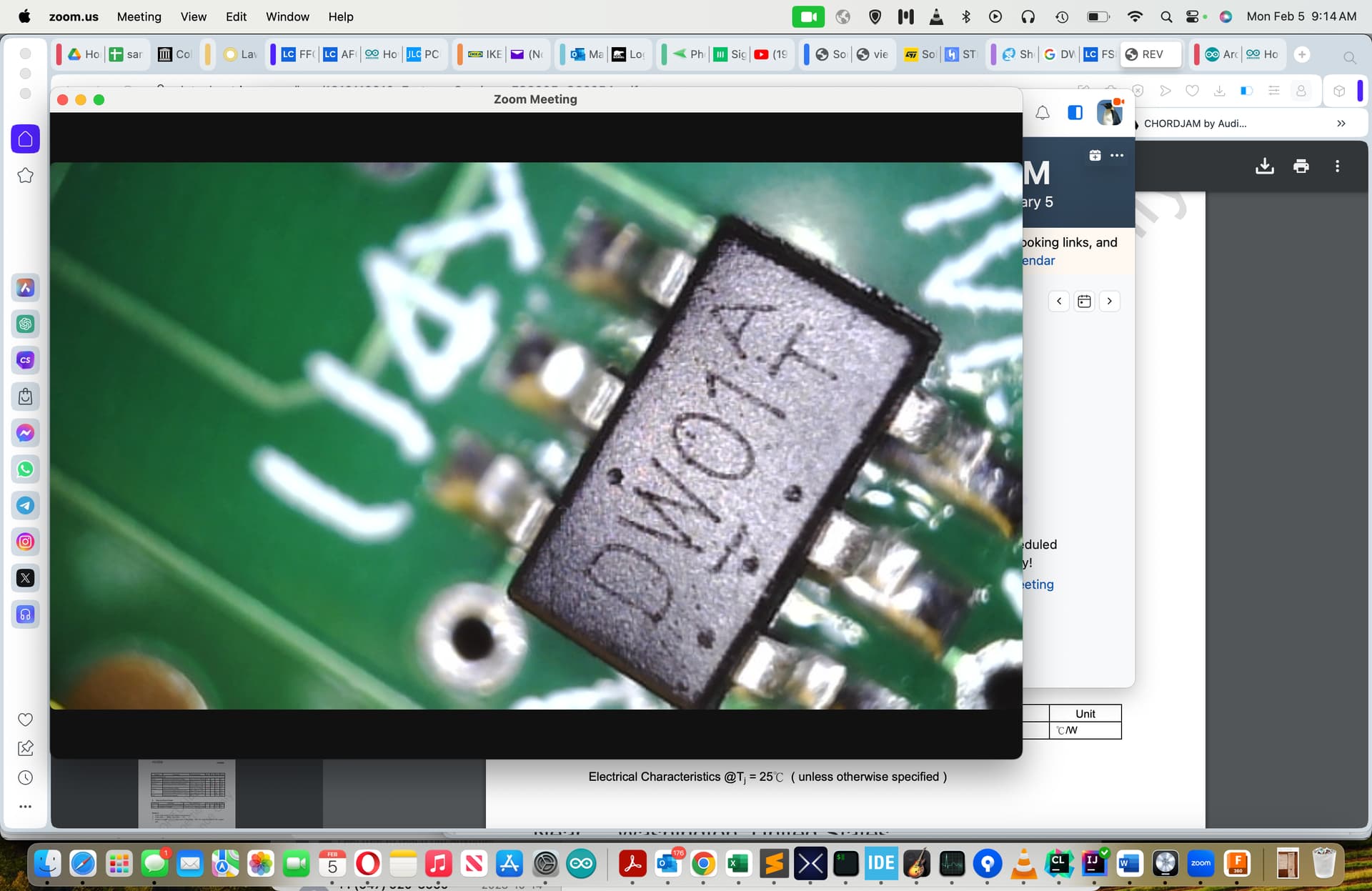This screenshot has height=891, width=1372.
Task: Toggle Control Center in the menu bar
Action: click(1192, 16)
